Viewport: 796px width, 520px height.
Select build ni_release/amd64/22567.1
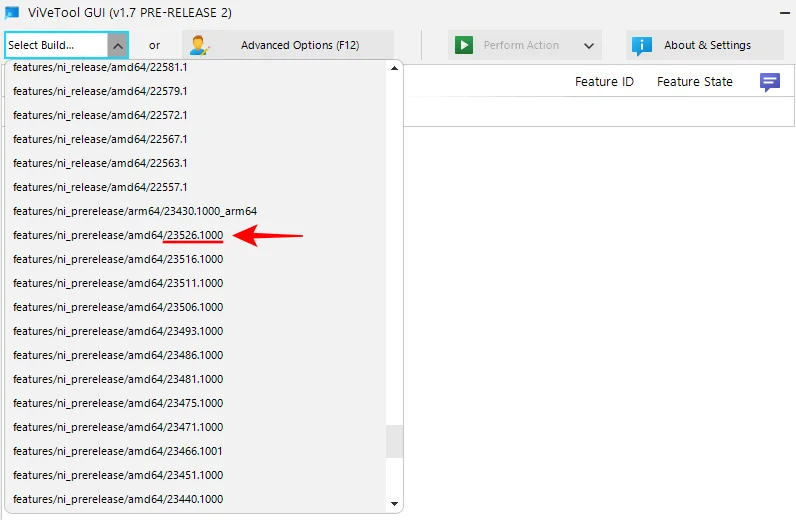tap(195, 139)
